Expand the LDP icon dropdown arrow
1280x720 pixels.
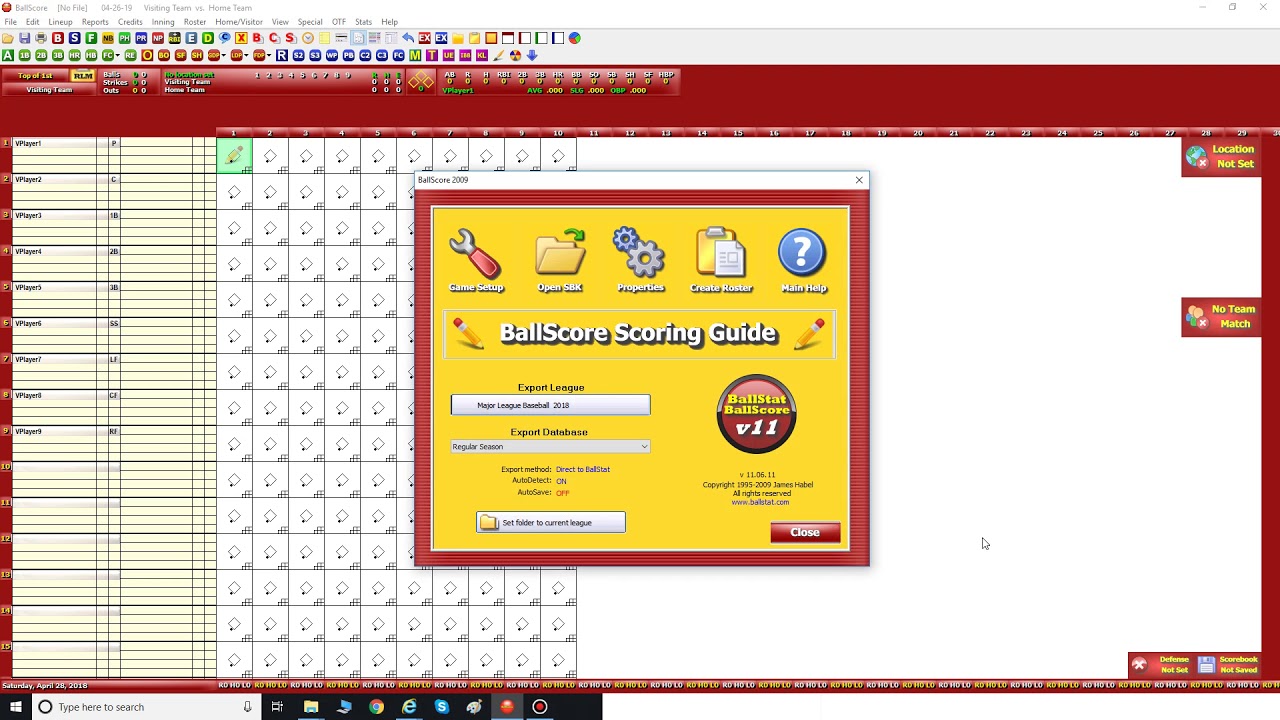[x=246, y=55]
